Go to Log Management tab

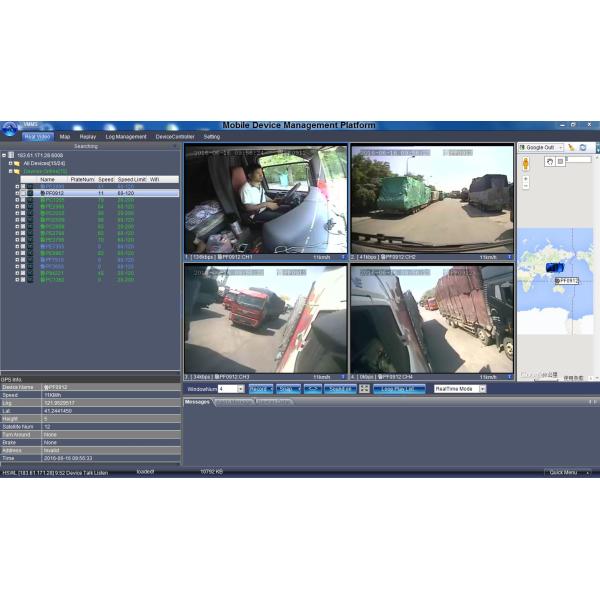point(126,137)
